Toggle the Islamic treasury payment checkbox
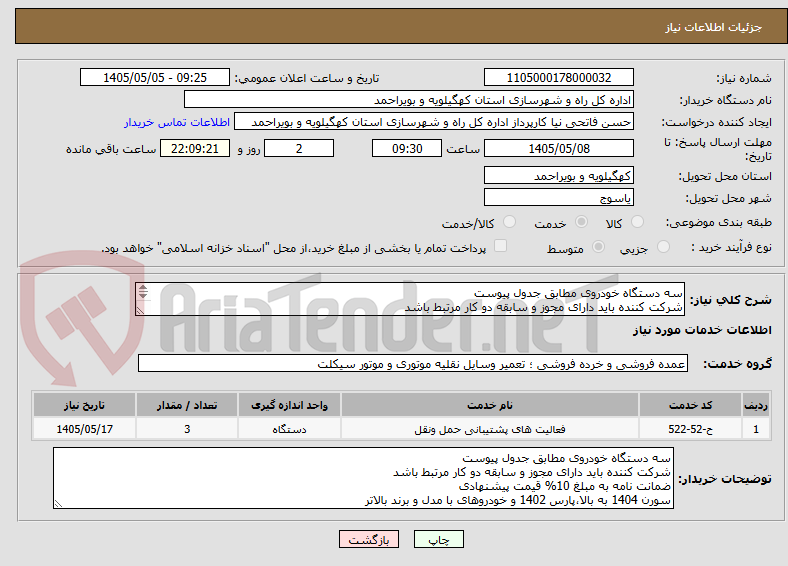 500,246
